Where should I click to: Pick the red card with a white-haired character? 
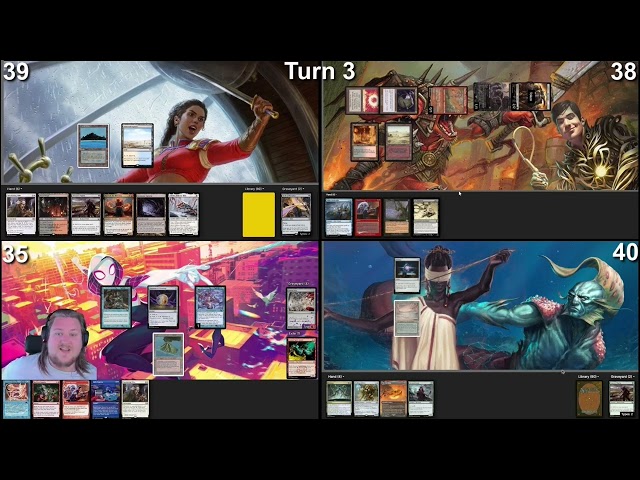[x=76, y=399]
